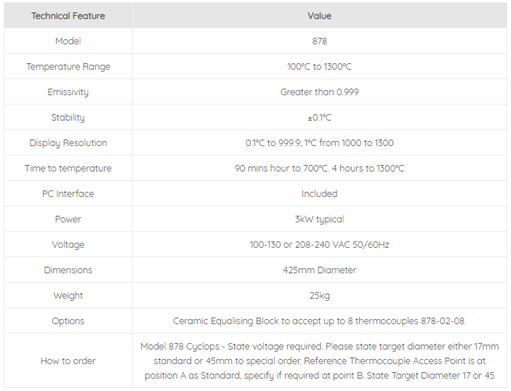Select the Voltage 100-130 or 208-240 VAC value
Image resolution: width=511 pixels, height=391 pixels.
(x=319, y=245)
